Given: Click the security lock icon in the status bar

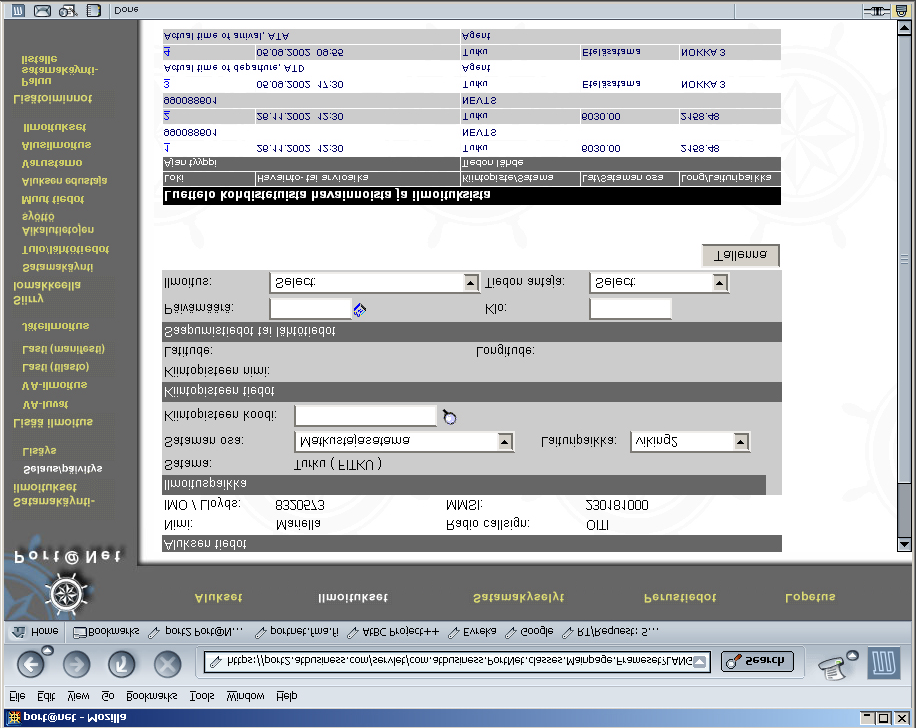Looking at the screenshot, I should pos(901,10).
